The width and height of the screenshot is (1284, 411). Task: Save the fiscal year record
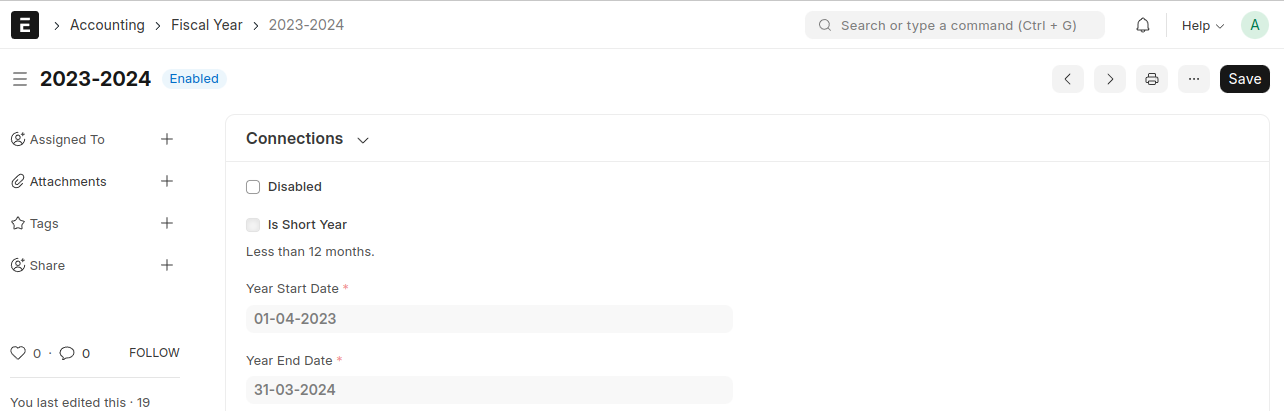point(1245,79)
